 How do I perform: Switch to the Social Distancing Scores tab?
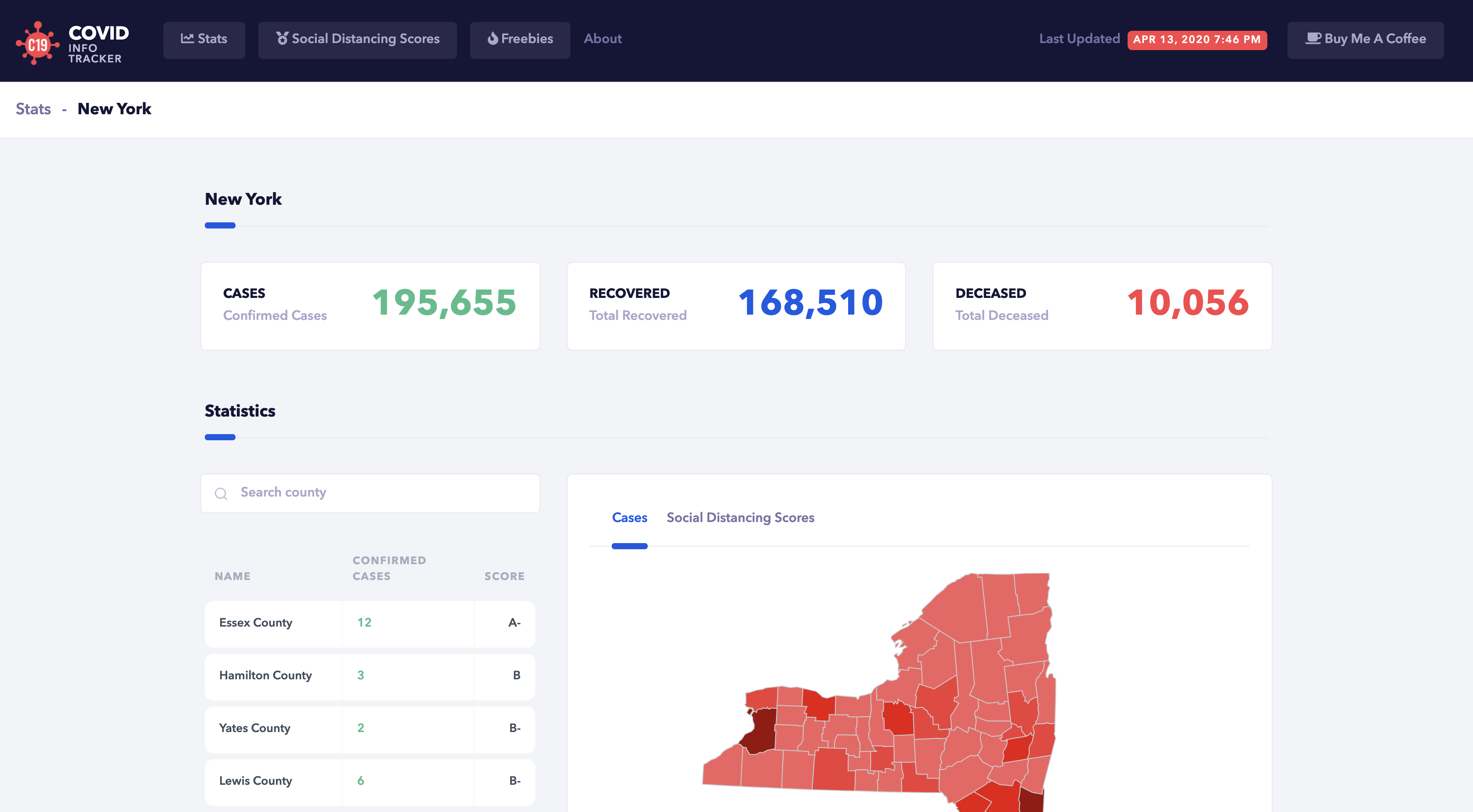point(740,518)
